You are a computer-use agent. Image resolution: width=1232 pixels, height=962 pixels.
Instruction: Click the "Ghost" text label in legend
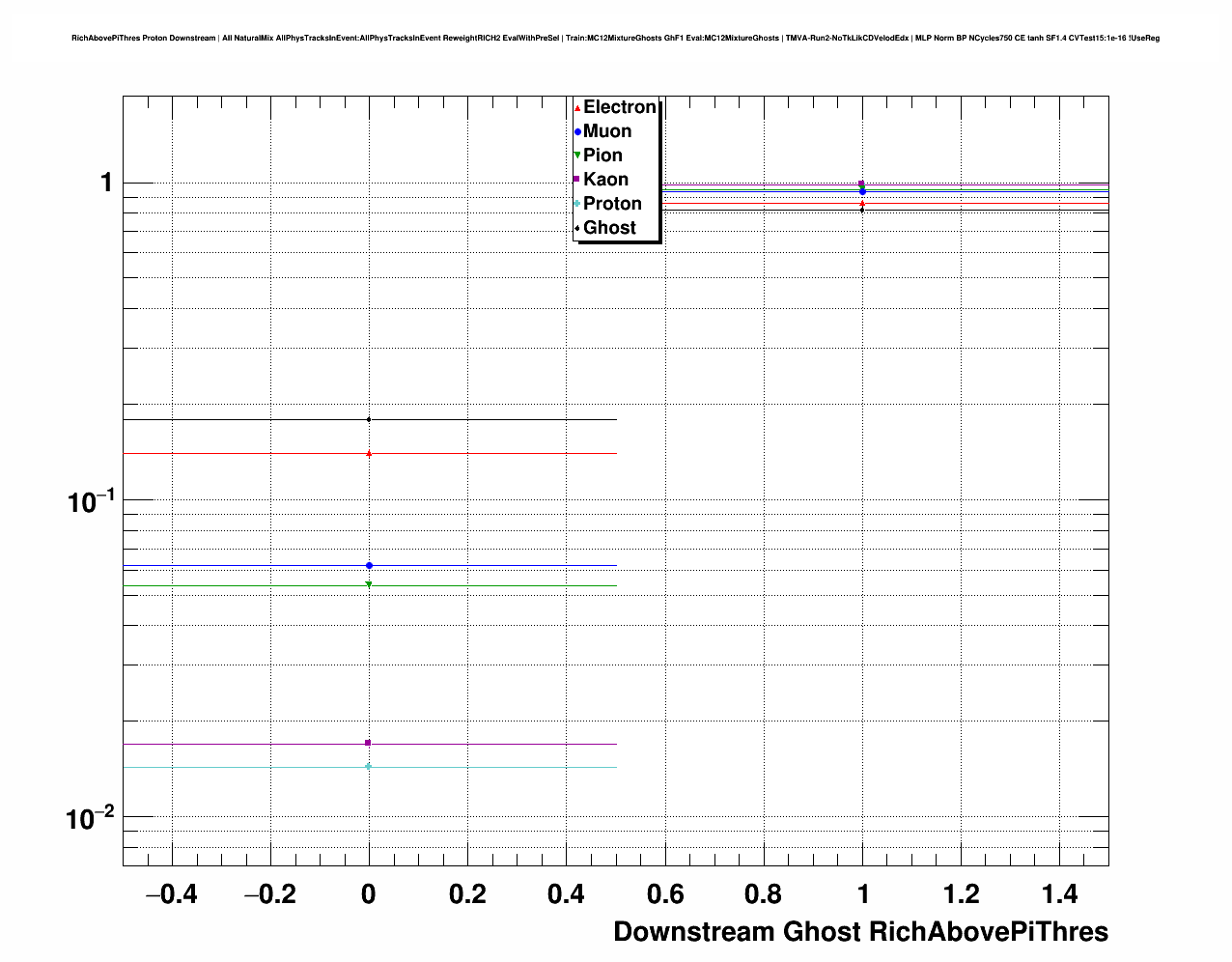tap(609, 228)
